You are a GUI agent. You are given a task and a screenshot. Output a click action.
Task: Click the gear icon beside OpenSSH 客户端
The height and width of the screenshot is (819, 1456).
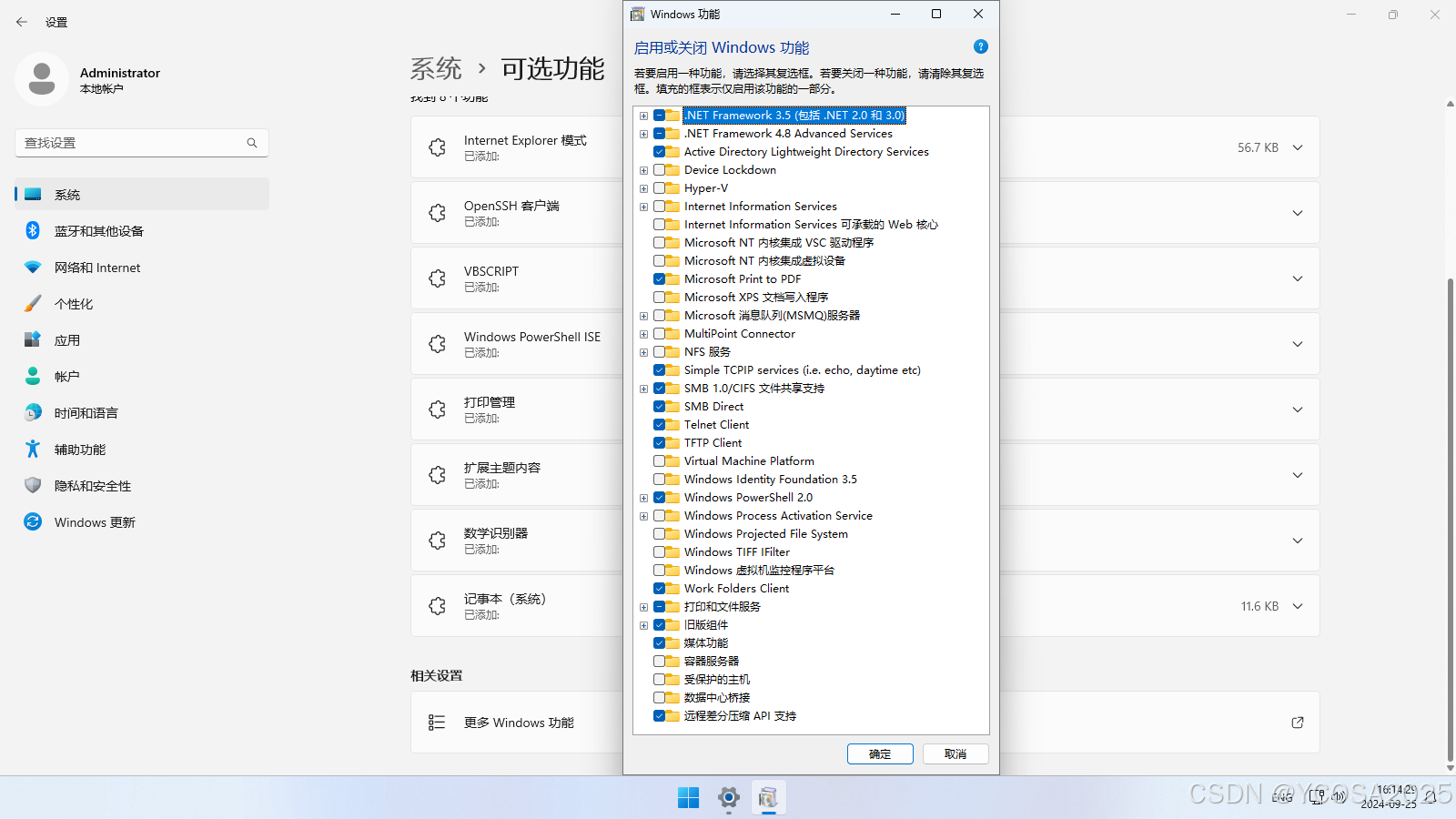click(437, 213)
